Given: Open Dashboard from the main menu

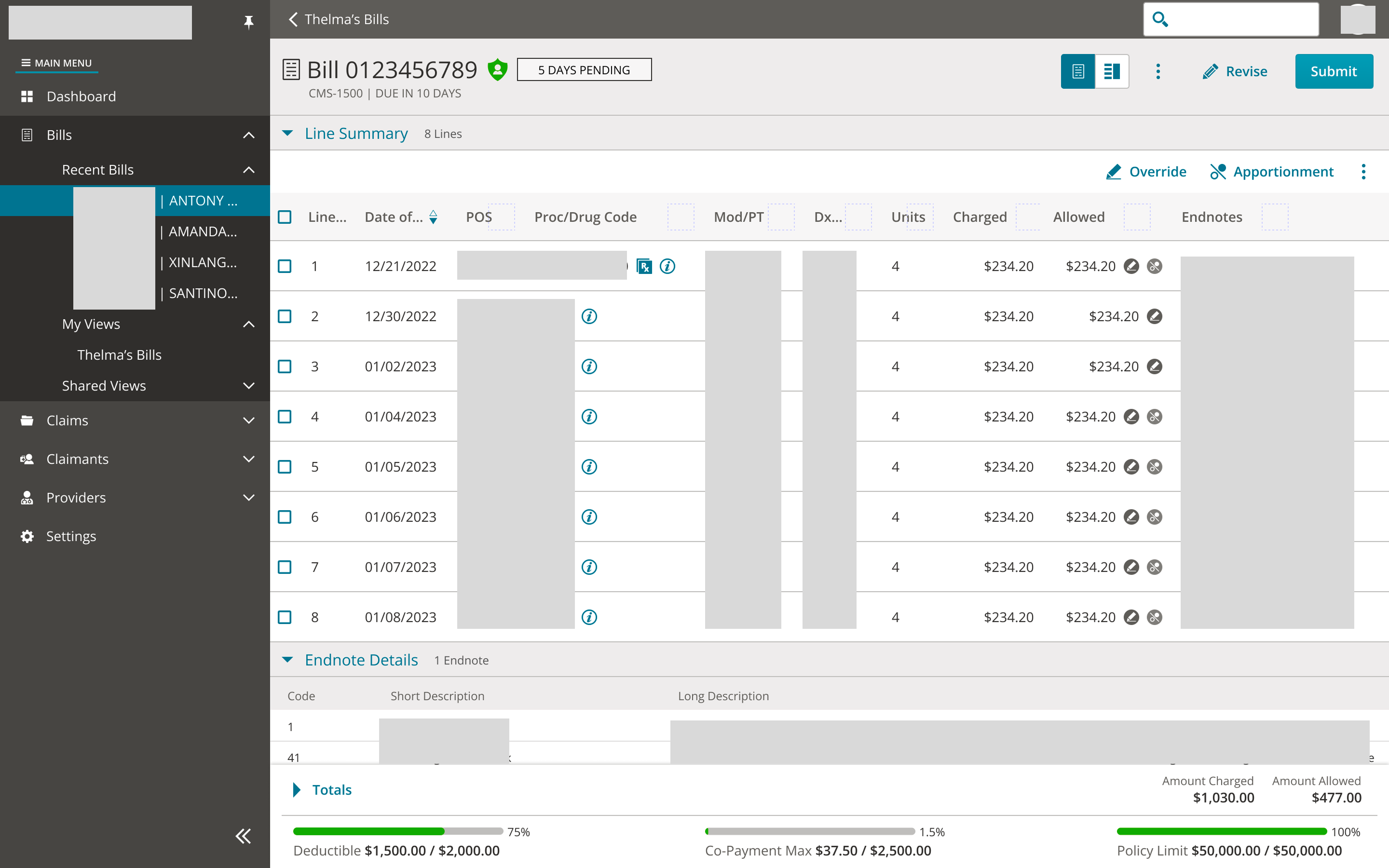Looking at the screenshot, I should (x=81, y=96).
